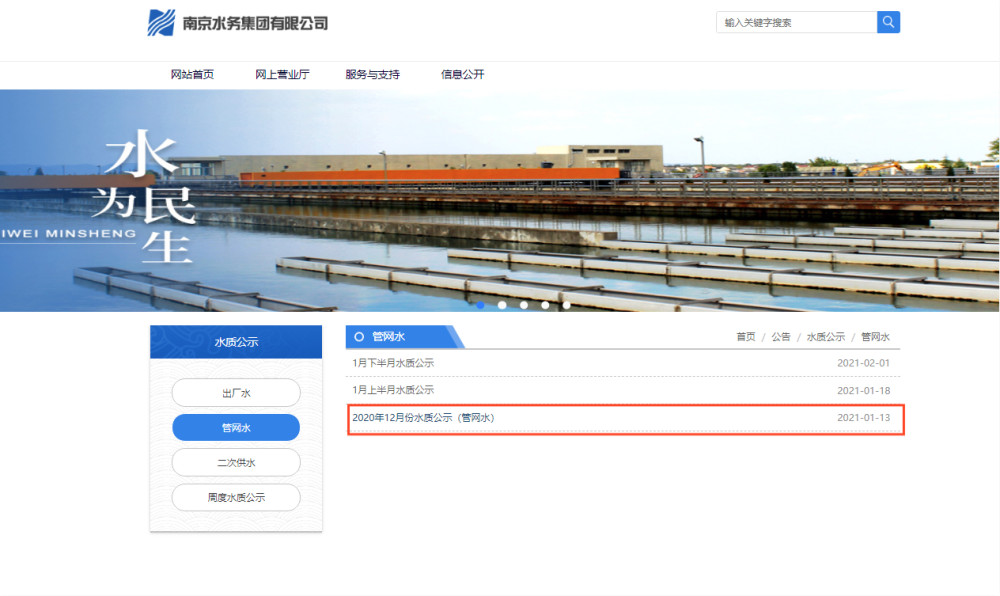Click the water plant banner image
This screenshot has width=1000, height=596.
[500, 200]
